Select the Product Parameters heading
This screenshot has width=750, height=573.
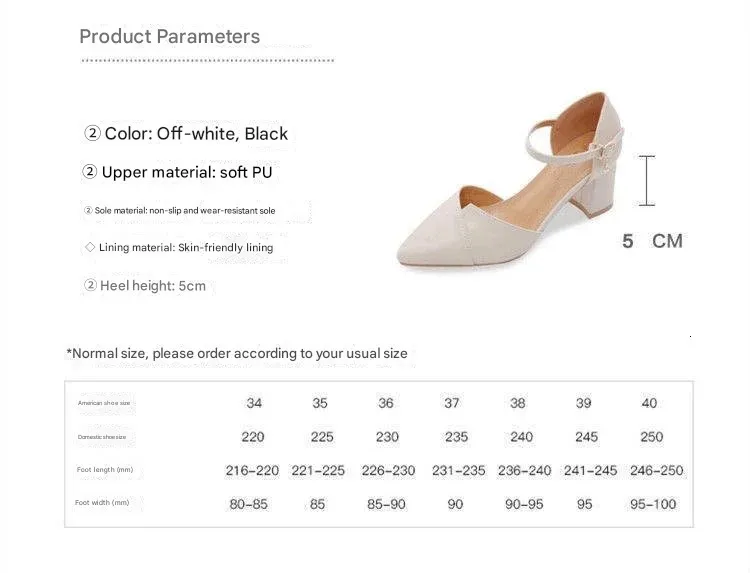(169, 37)
